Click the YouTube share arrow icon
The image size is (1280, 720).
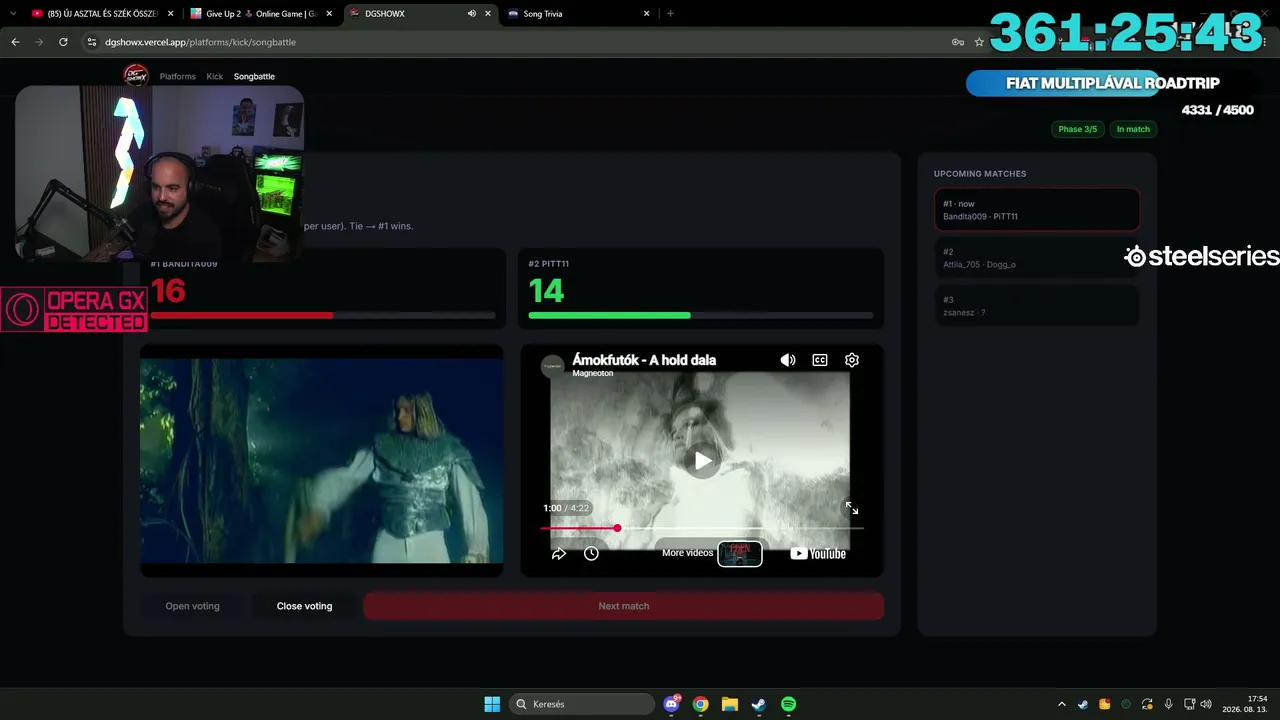[x=559, y=553]
